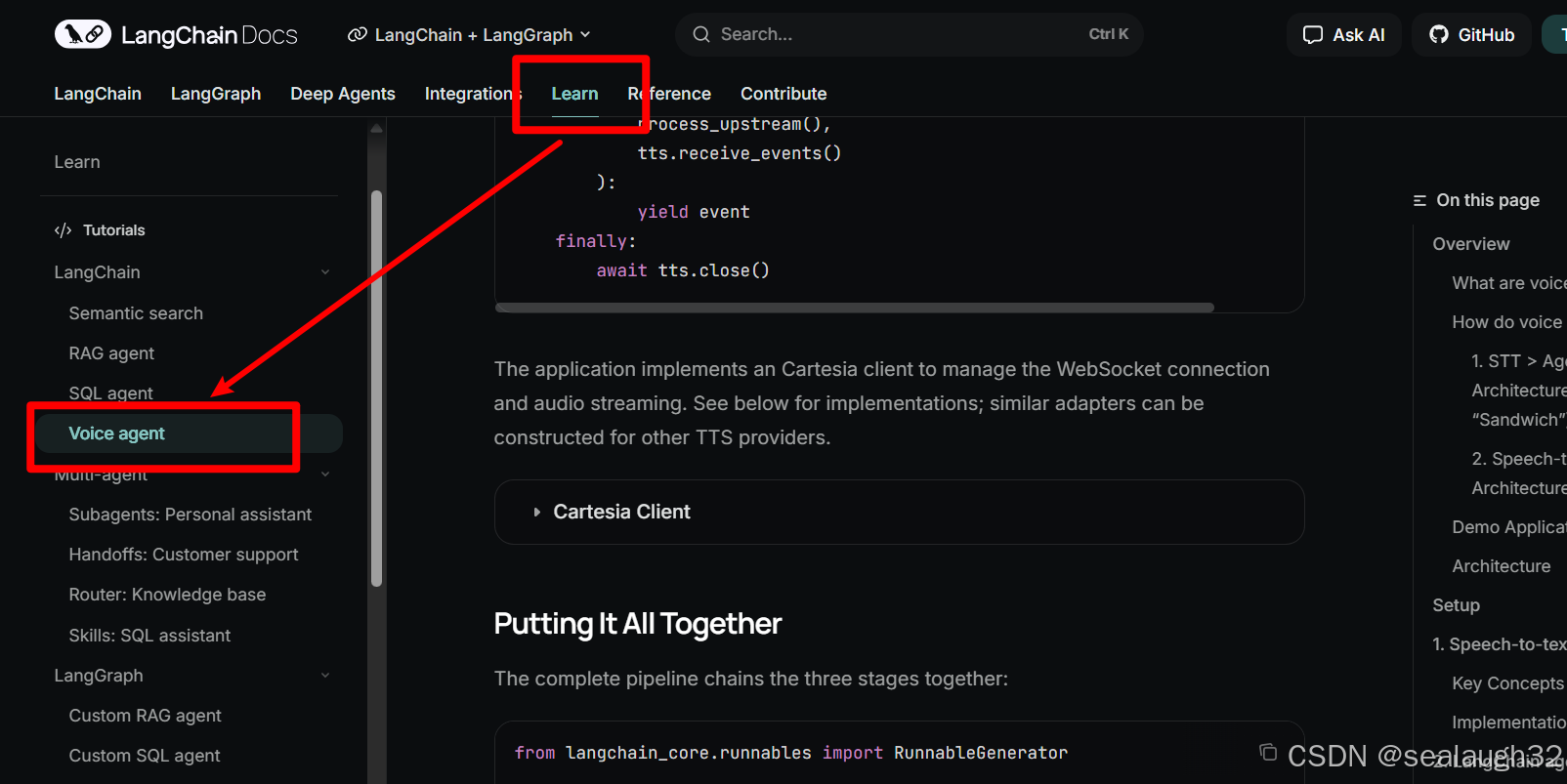Open Subagents: Personal assistant
The height and width of the screenshot is (784, 1567).
(191, 515)
